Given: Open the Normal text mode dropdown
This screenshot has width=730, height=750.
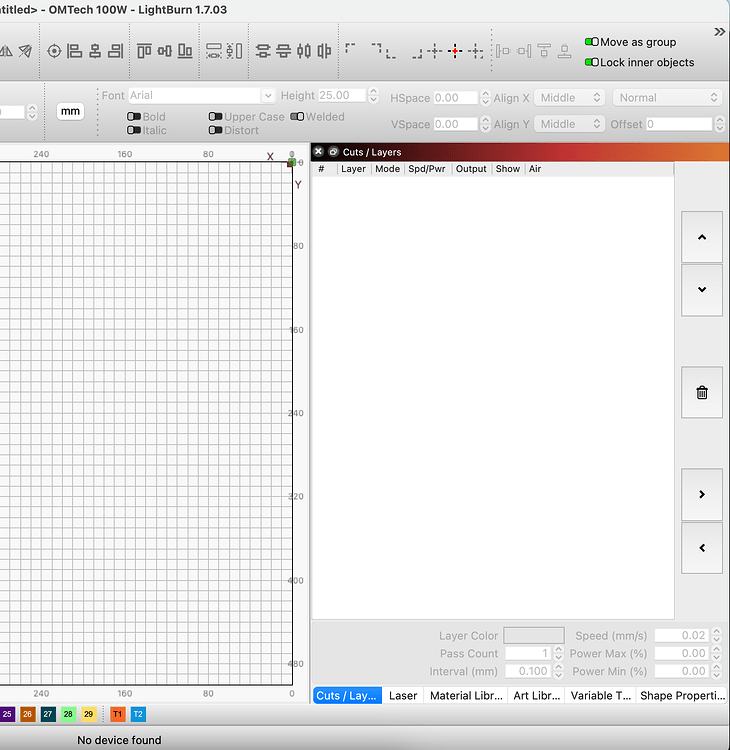Looking at the screenshot, I should pos(667,98).
